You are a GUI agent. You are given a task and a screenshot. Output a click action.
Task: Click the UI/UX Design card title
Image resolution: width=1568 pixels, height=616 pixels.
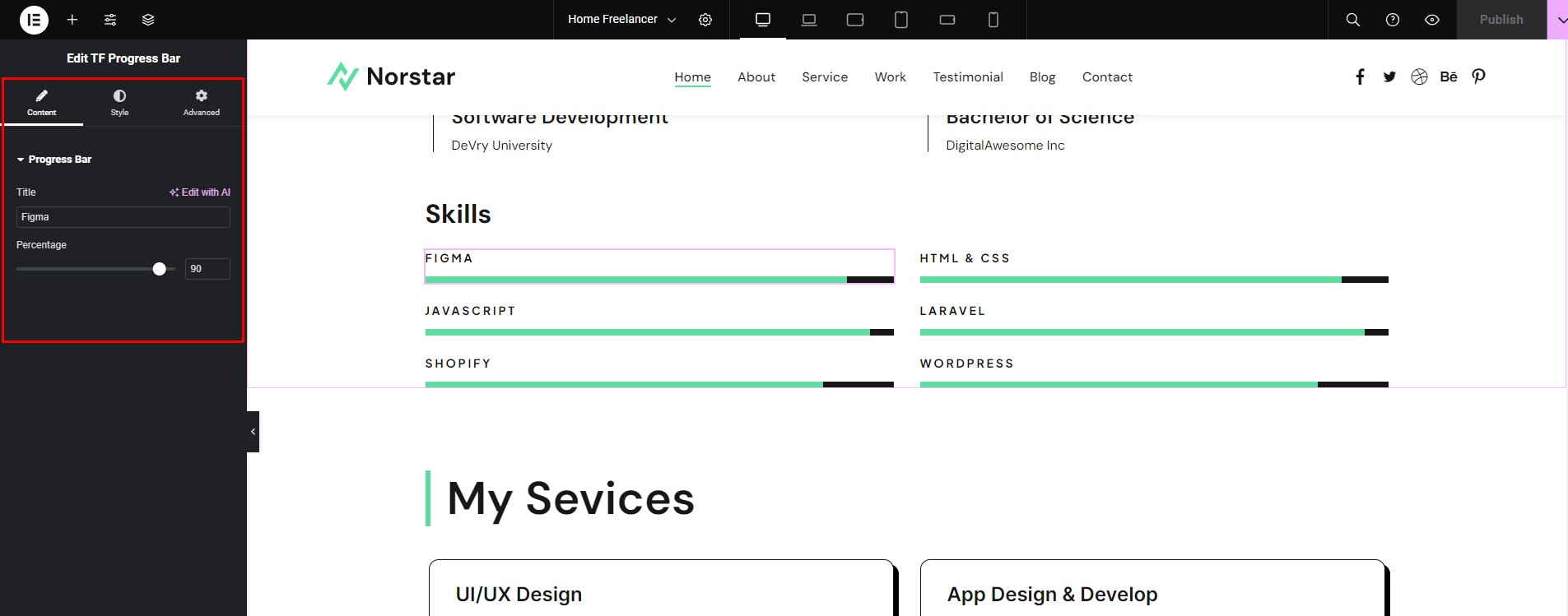[x=519, y=594]
